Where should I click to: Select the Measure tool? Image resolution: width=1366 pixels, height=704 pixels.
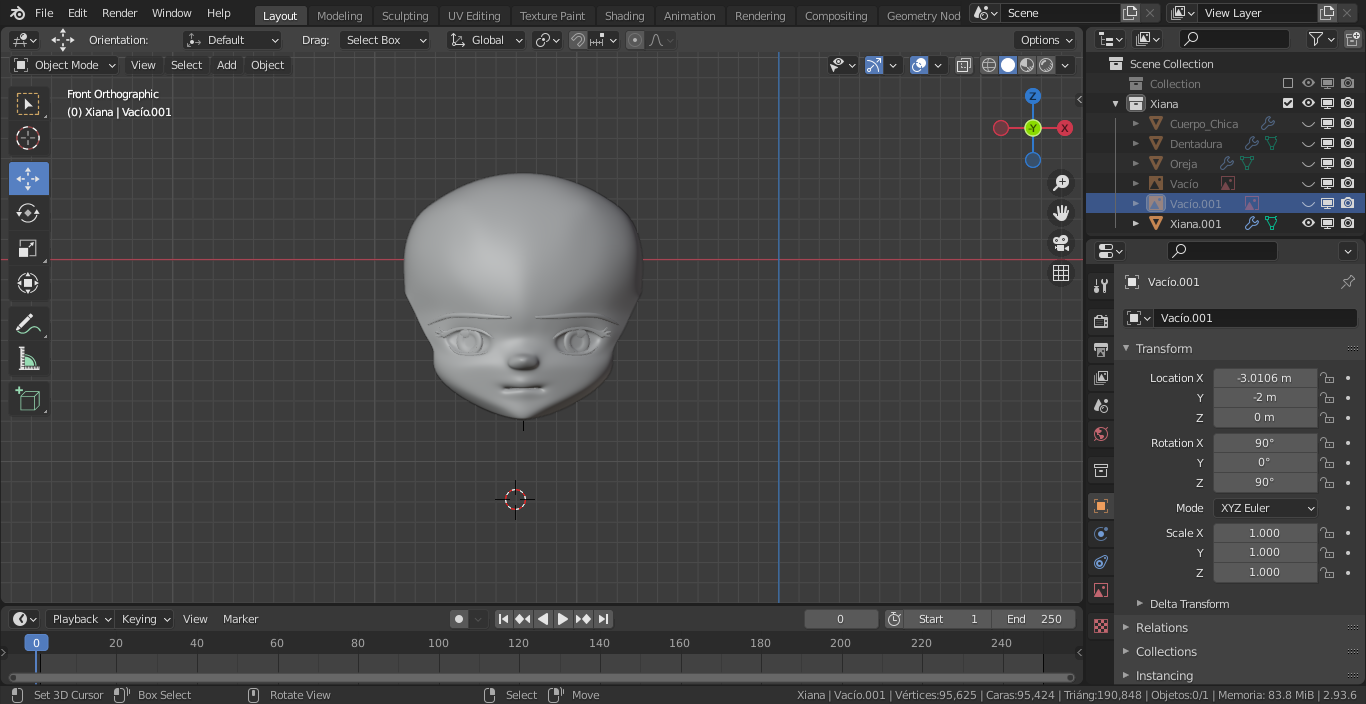click(28, 359)
